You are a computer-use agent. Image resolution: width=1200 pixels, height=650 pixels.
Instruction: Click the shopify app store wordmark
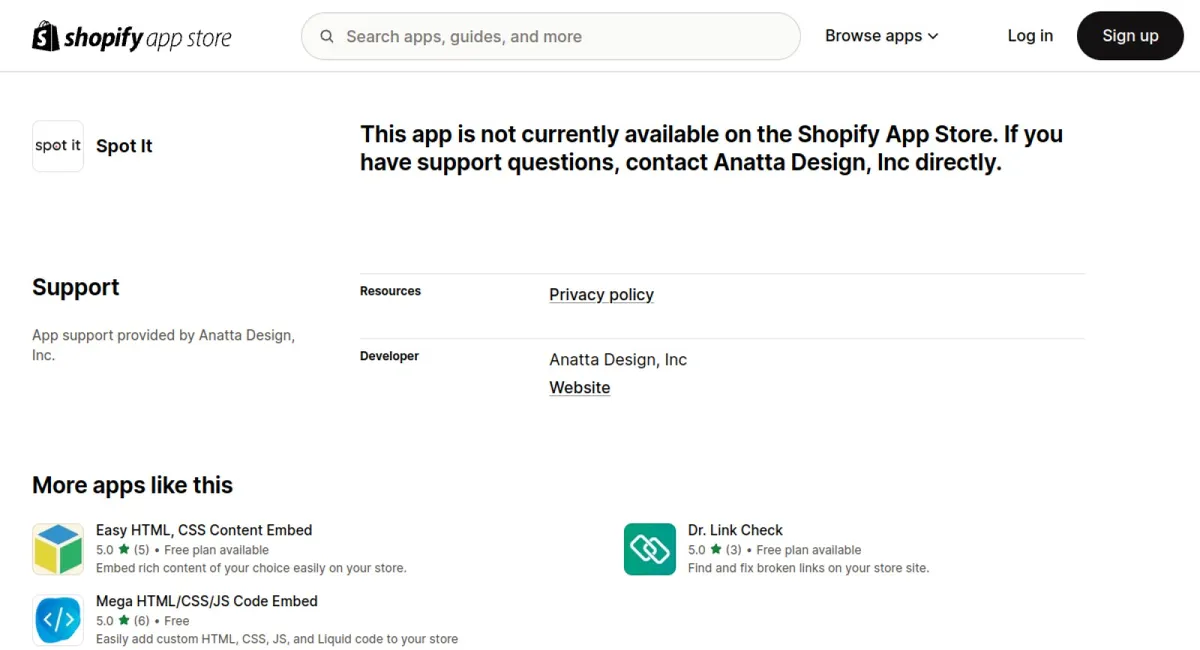click(148, 38)
